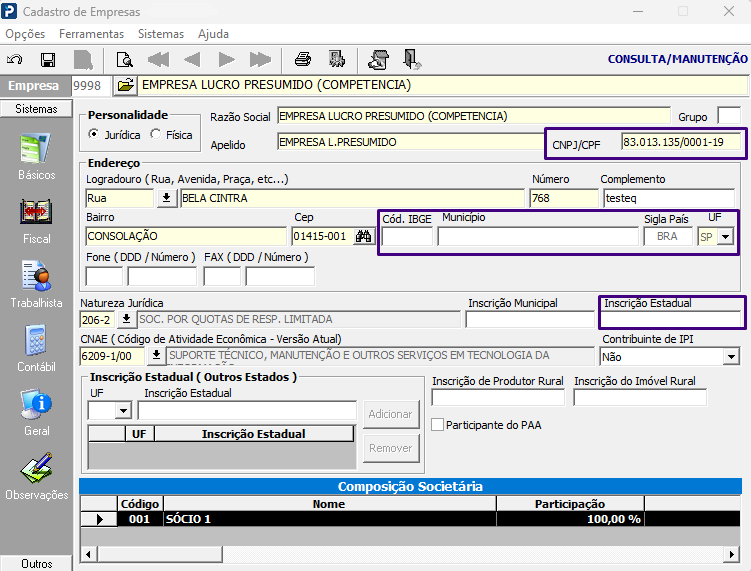The image size is (751, 571).
Task: Open the Trabalhista sidebar section
Action: point(36,285)
